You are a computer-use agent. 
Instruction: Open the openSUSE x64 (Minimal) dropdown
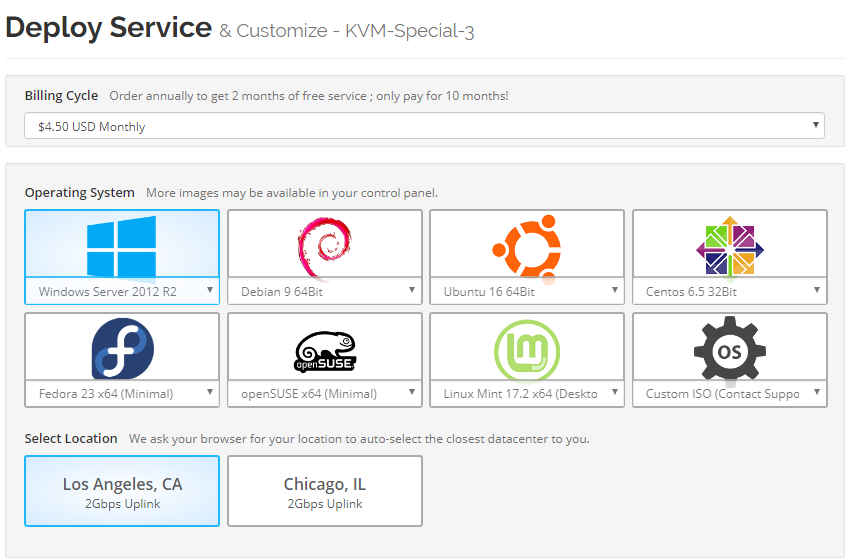pos(324,393)
